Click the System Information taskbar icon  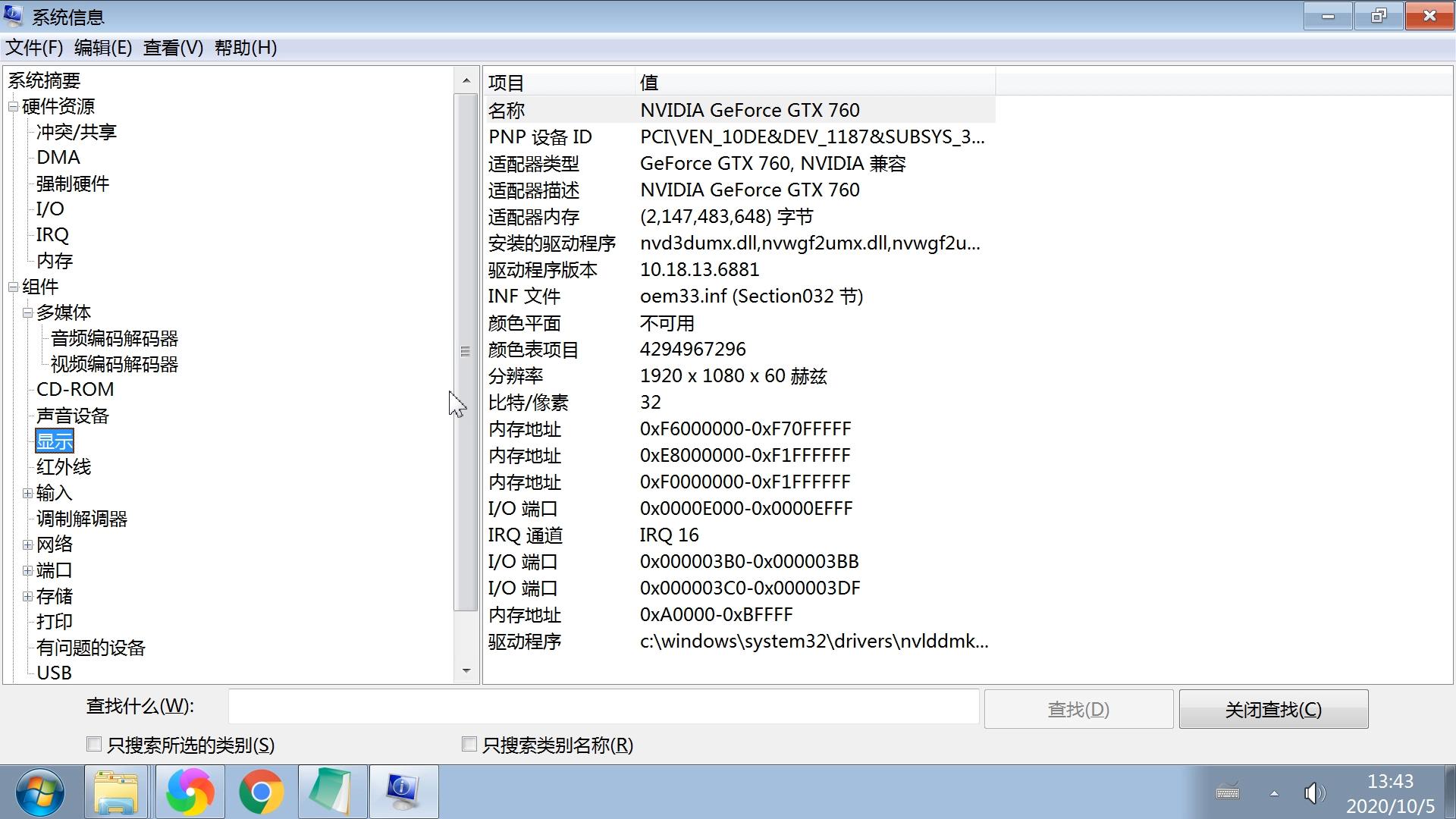pos(403,792)
